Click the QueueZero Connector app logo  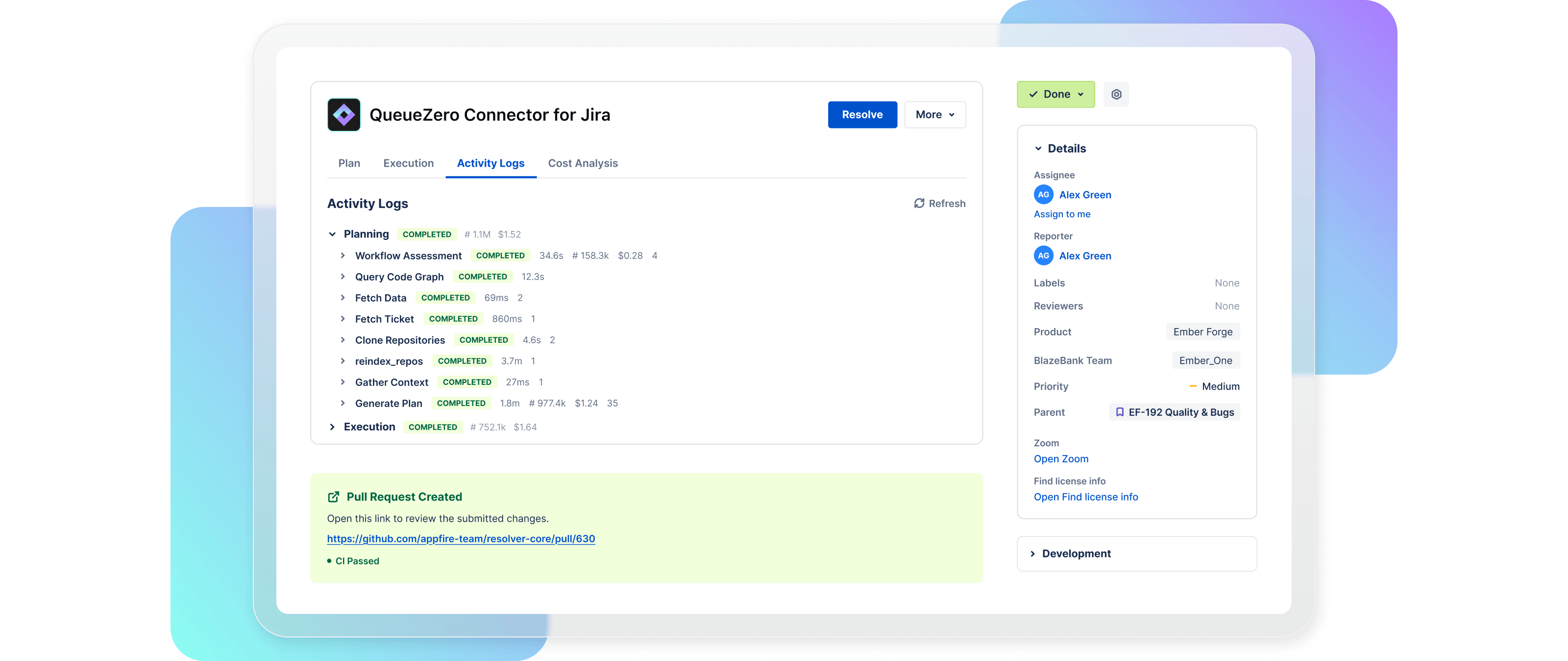tap(343, 115)
